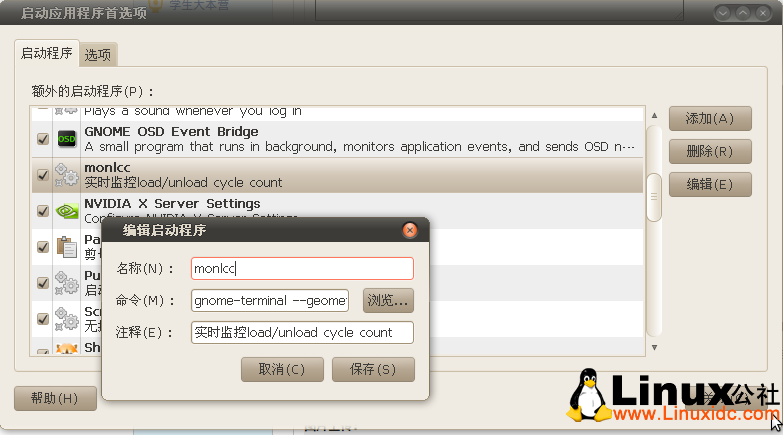Disable the NVIDIA X Server Settings checkbox
The image size is (783, 435).
pyautogui.click(x=43, y=212)
